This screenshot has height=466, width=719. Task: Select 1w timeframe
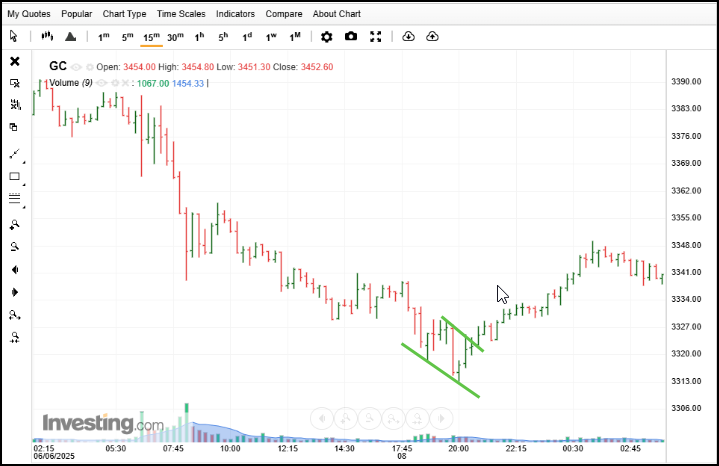coord(271,37)
